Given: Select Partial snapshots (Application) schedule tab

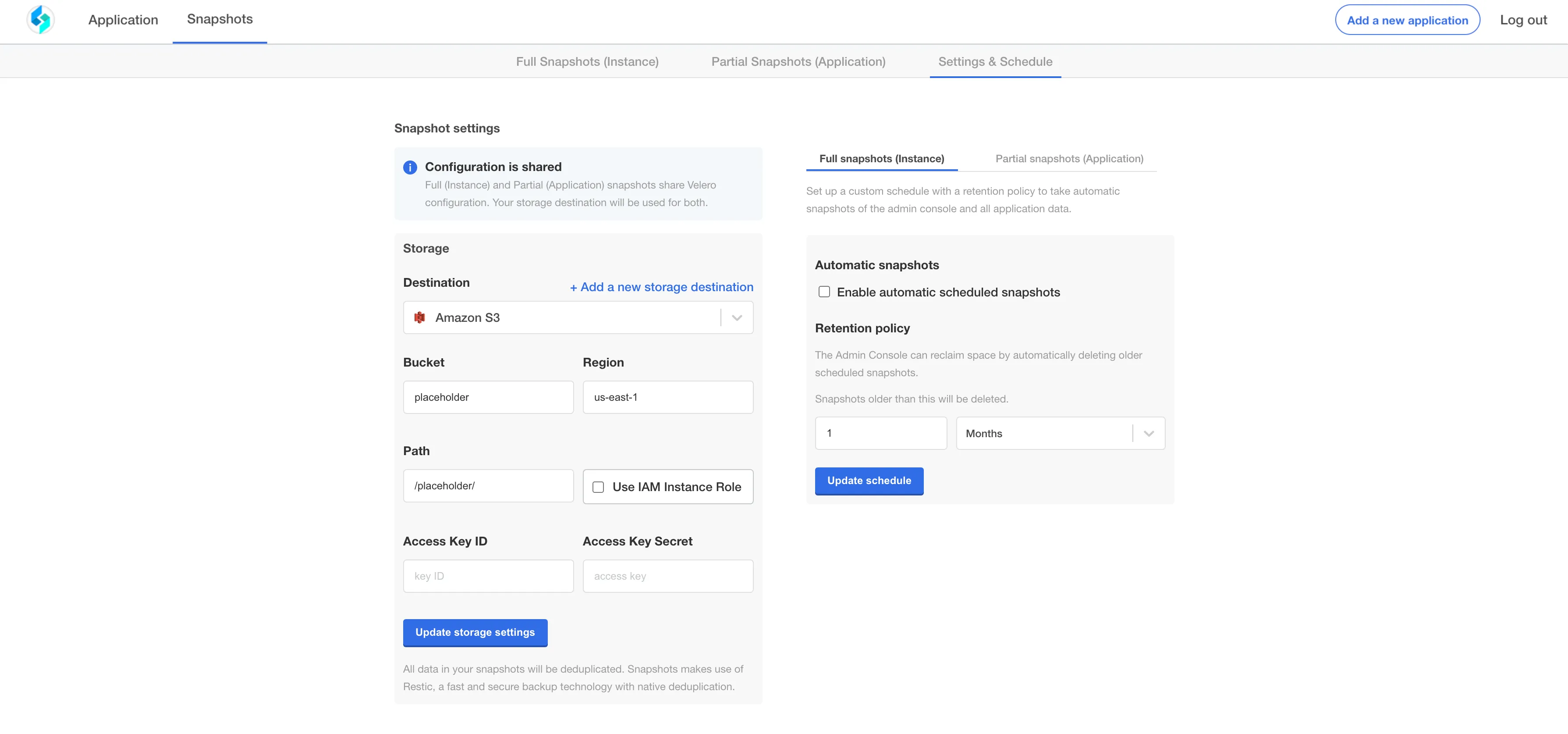Looking at the screenshot, I should coord(1069,158).
